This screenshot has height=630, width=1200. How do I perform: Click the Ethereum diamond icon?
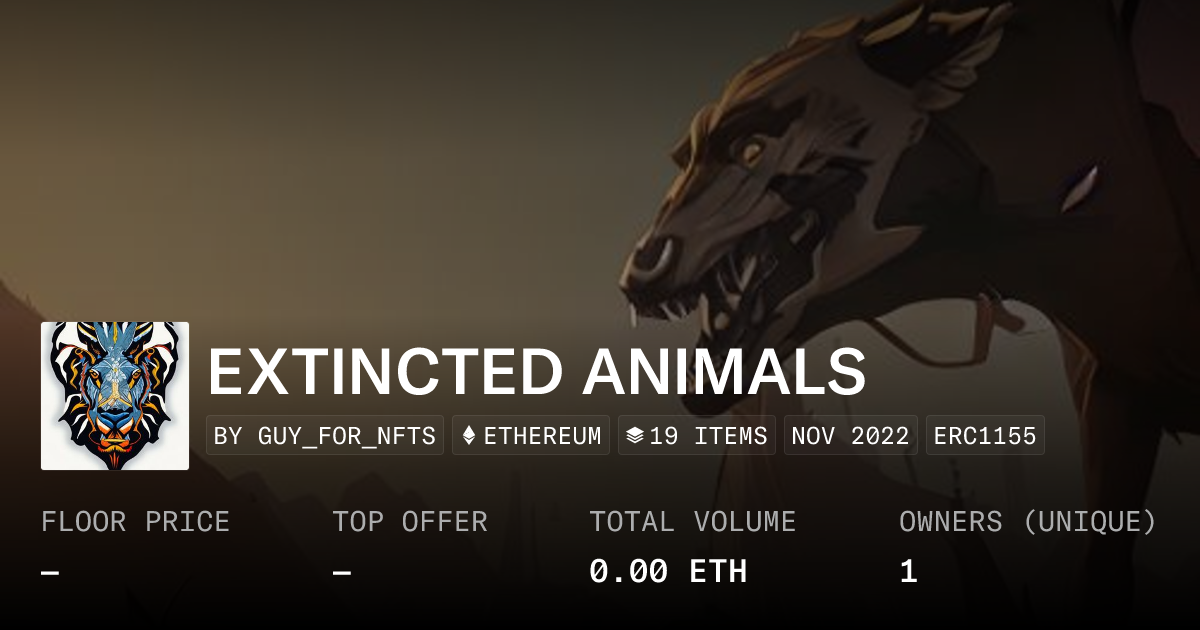(469, 436)
